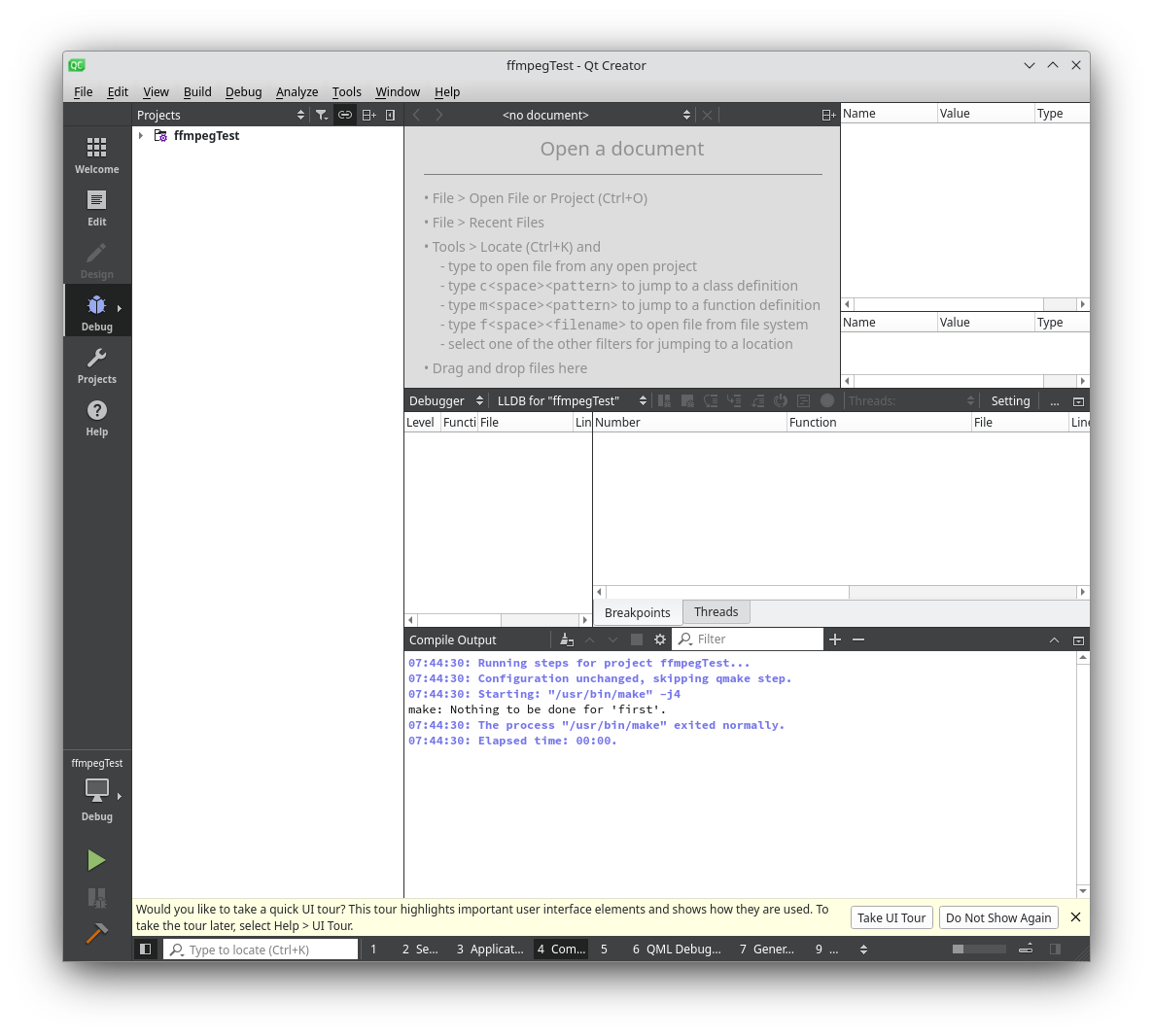Open the Projects view selector dropdown
This screenshot has height=1036, width=1153.
point(221,115)
